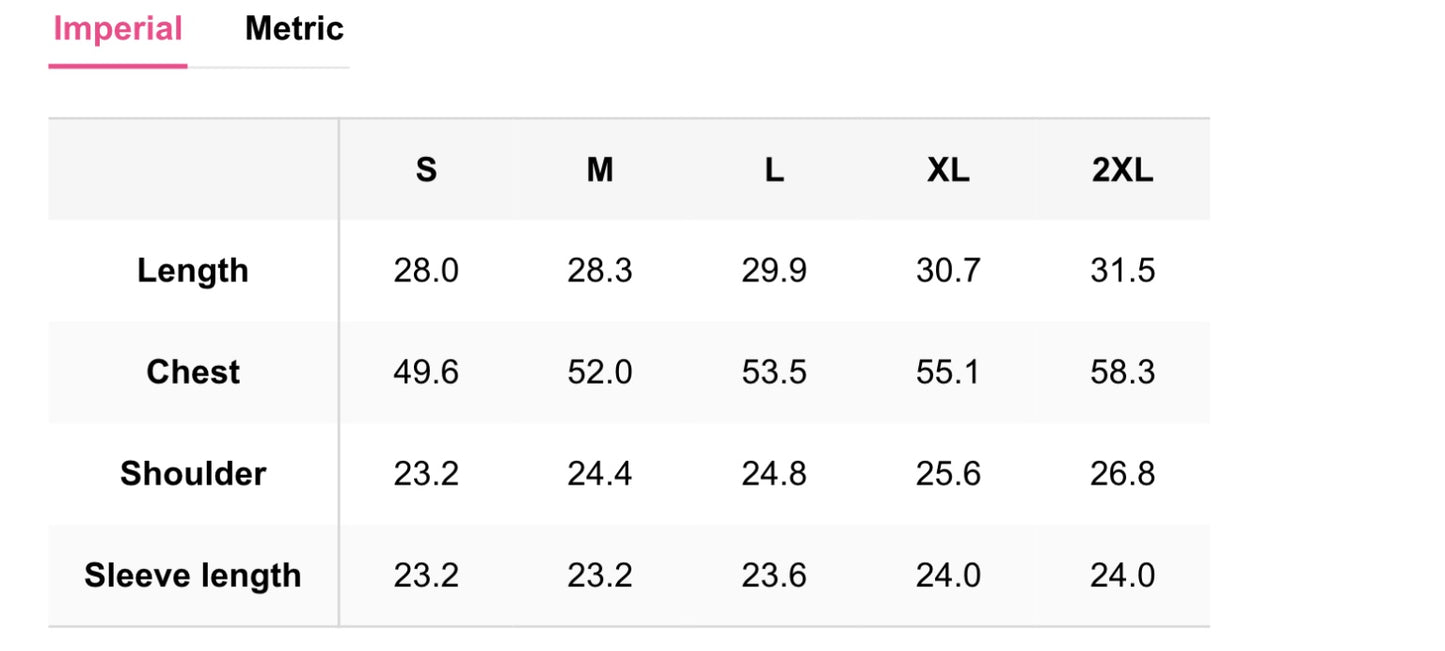Select the Imperial tab

click(118, 29)
